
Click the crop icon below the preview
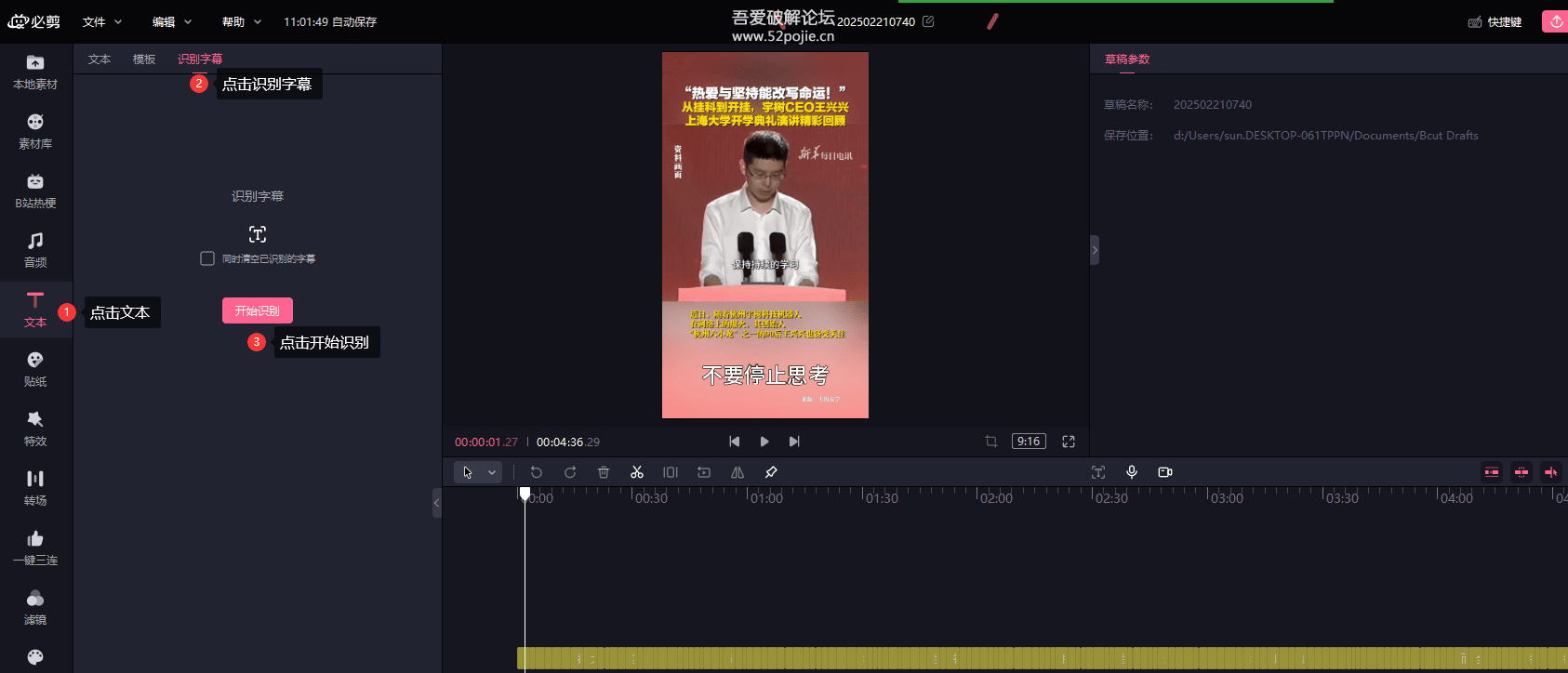click(991, 442)
